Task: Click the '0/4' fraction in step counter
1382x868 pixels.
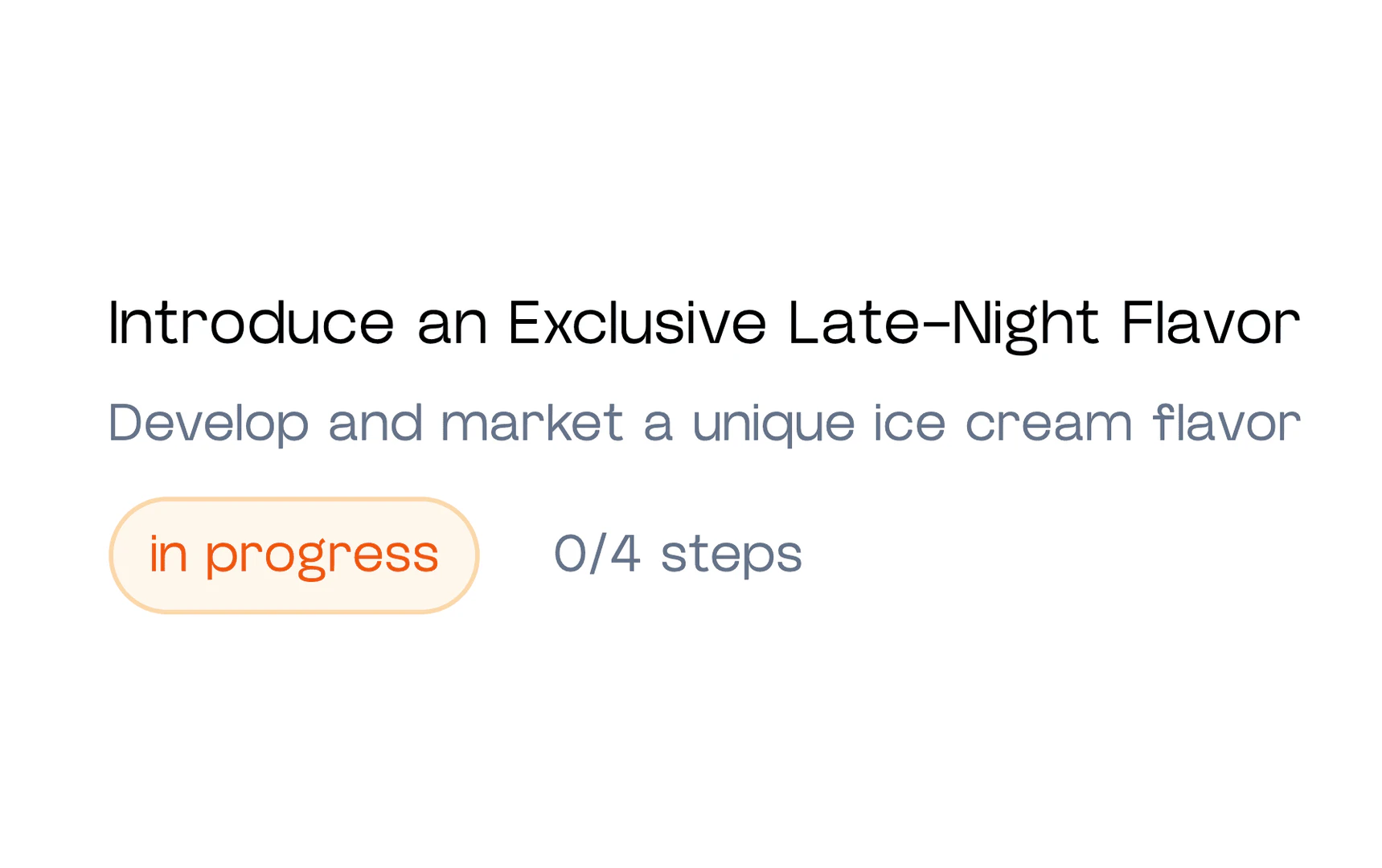Action: coord(597,554)
